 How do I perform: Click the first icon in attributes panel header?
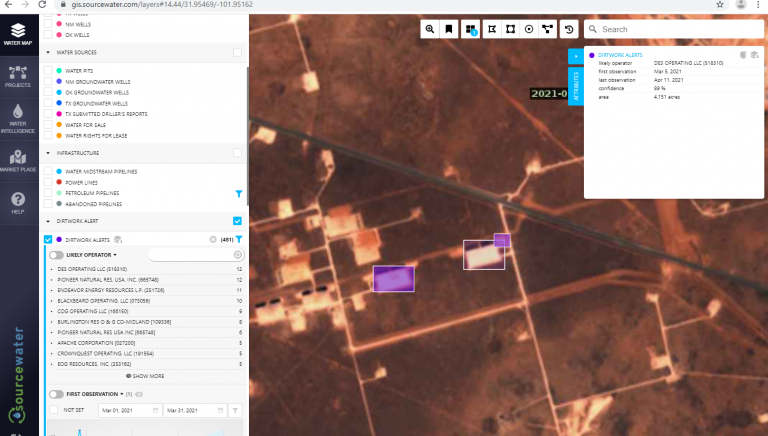coord(743,55)
